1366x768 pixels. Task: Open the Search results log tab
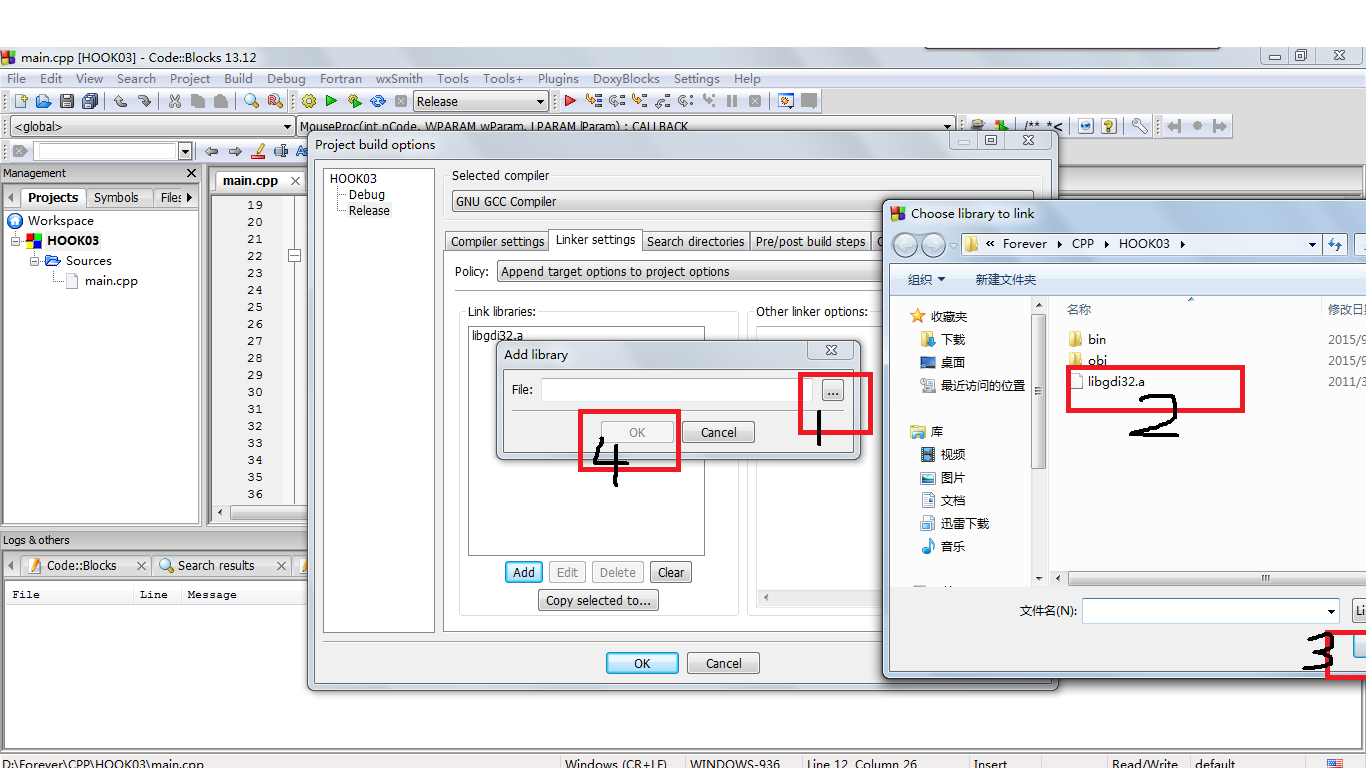215,565
